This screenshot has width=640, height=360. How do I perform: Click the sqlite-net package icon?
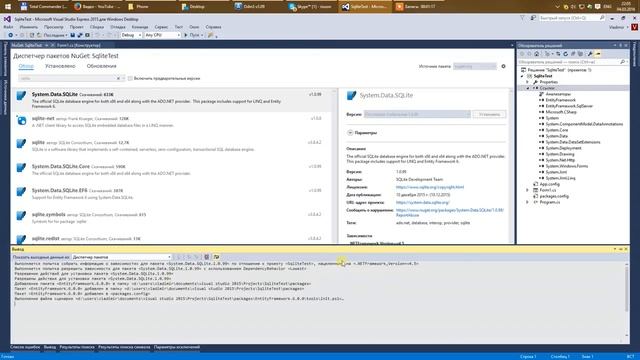[x=21, y=120]
